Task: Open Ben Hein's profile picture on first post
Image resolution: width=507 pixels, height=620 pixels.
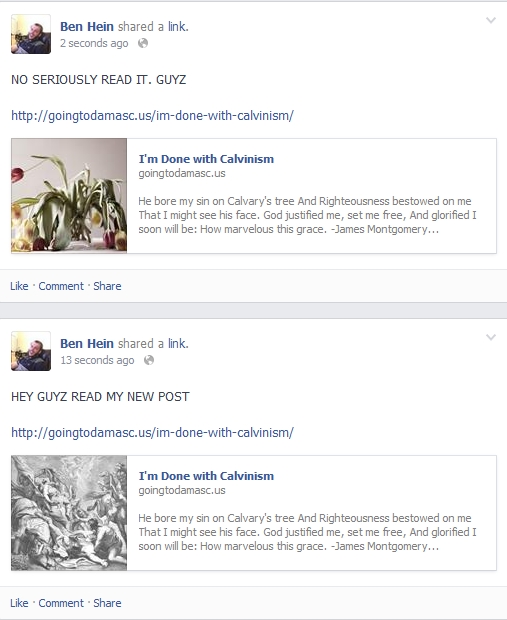Action: [31, 34]
